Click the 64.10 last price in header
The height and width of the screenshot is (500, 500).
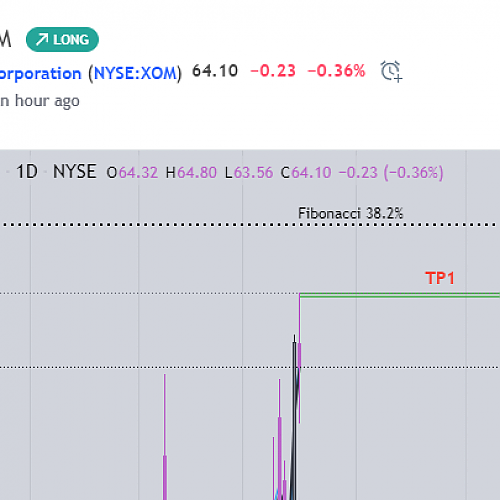pyautogui.click(x=215, y=71)
